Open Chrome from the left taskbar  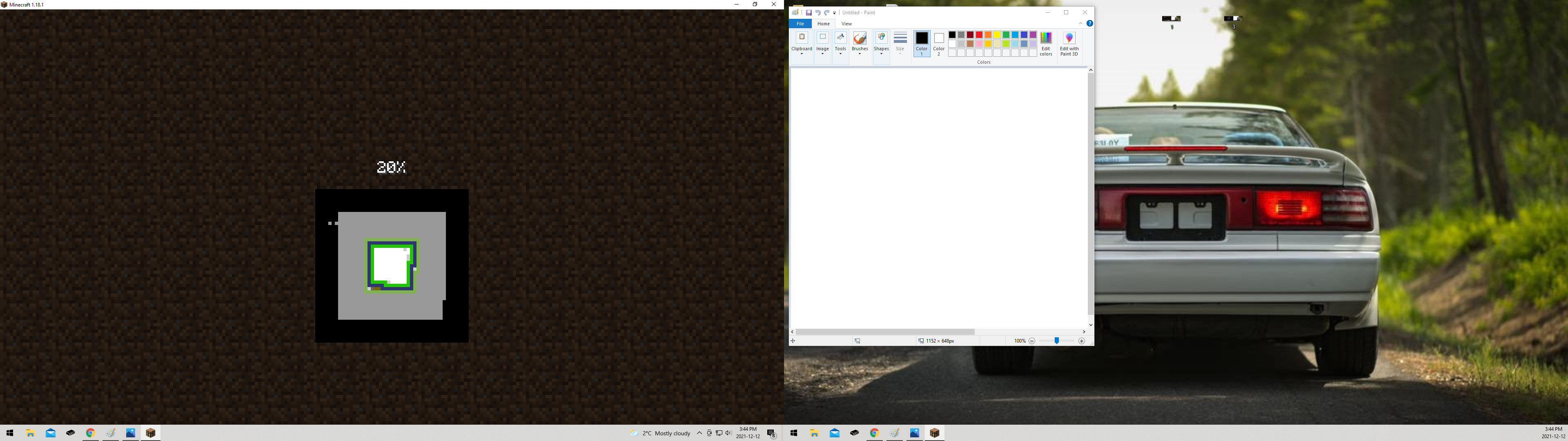tap(90, 433)
